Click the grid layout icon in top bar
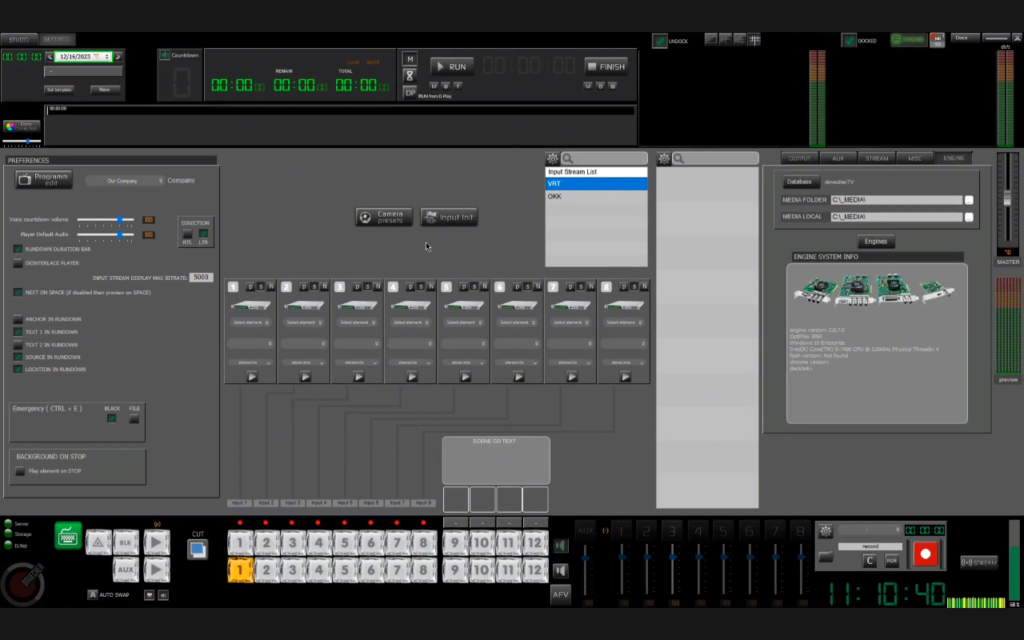Viewport: 1024px width, 640px height. coord(754,40)
